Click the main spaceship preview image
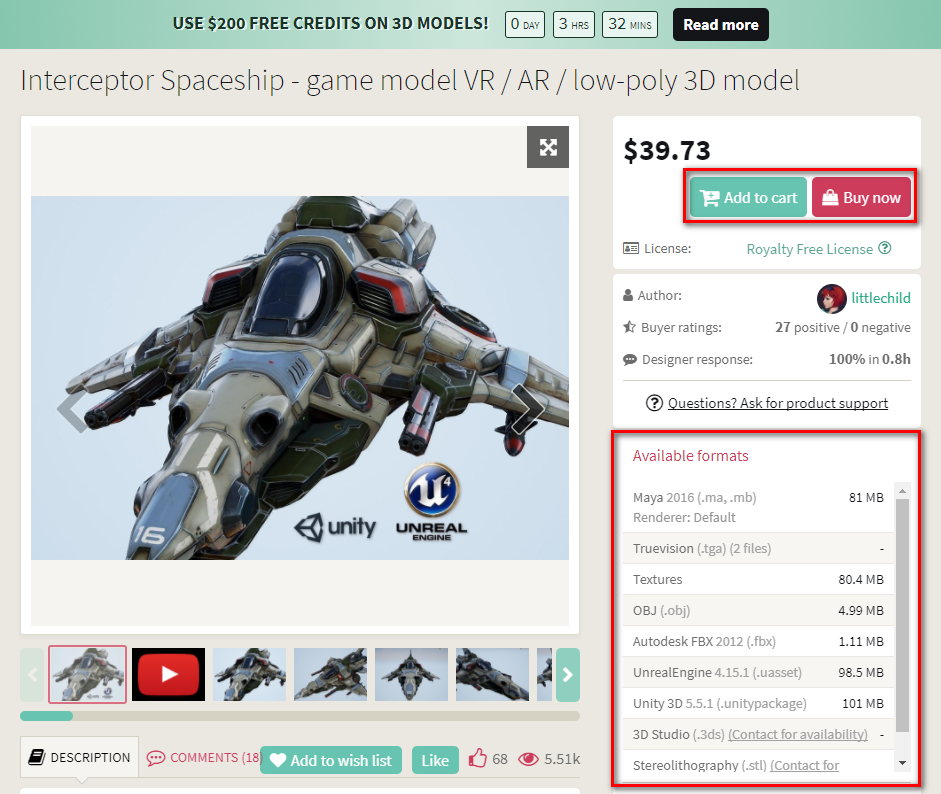 (299, 377)
